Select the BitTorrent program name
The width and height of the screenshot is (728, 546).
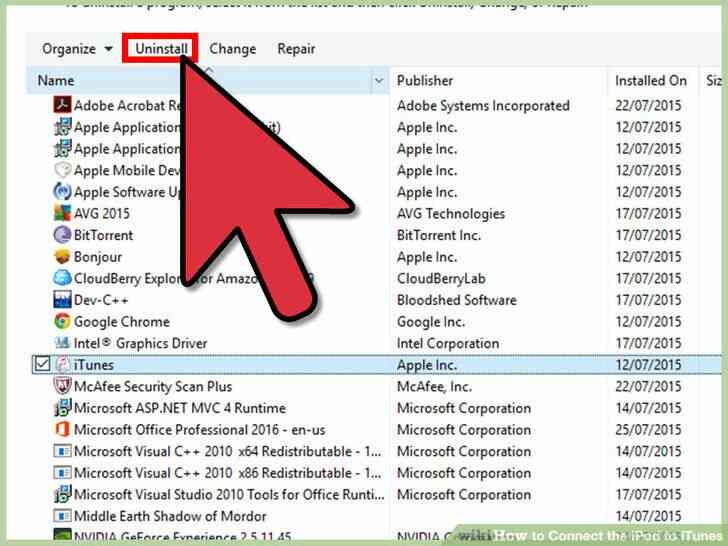click(104, 235)
